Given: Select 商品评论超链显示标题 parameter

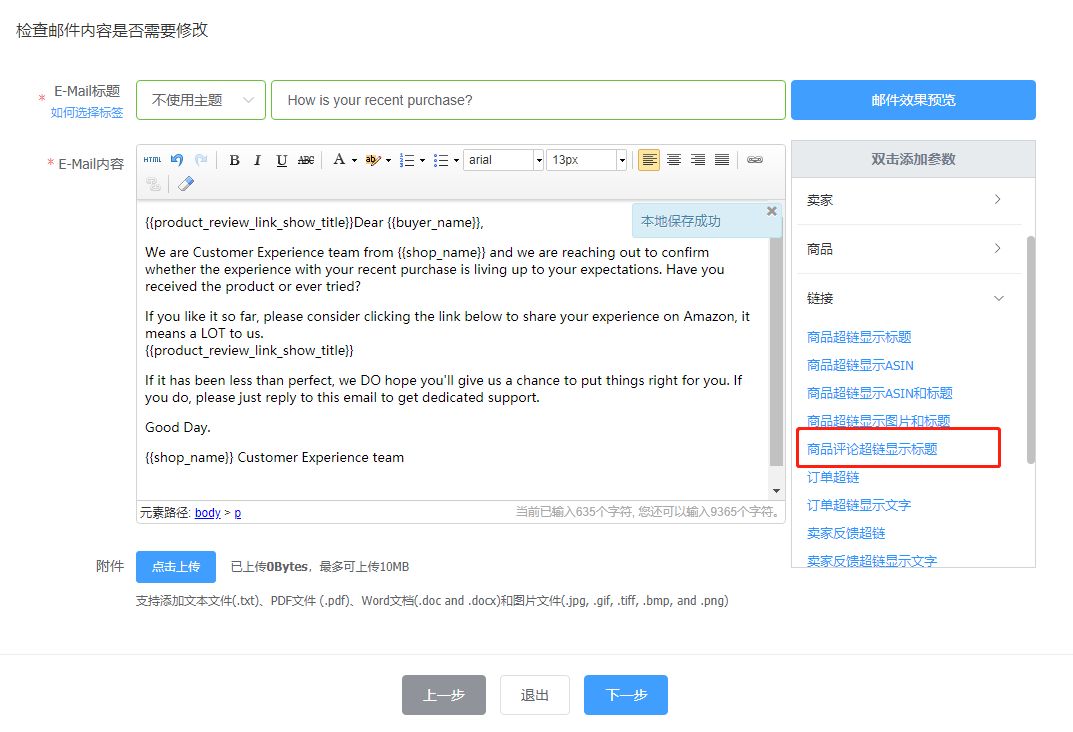Looking at the screenshot, I should point(872,449).
